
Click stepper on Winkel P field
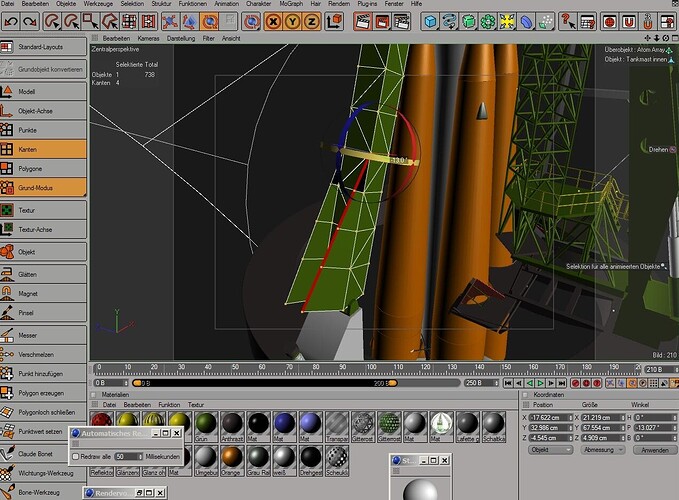(x=674, y=427)
